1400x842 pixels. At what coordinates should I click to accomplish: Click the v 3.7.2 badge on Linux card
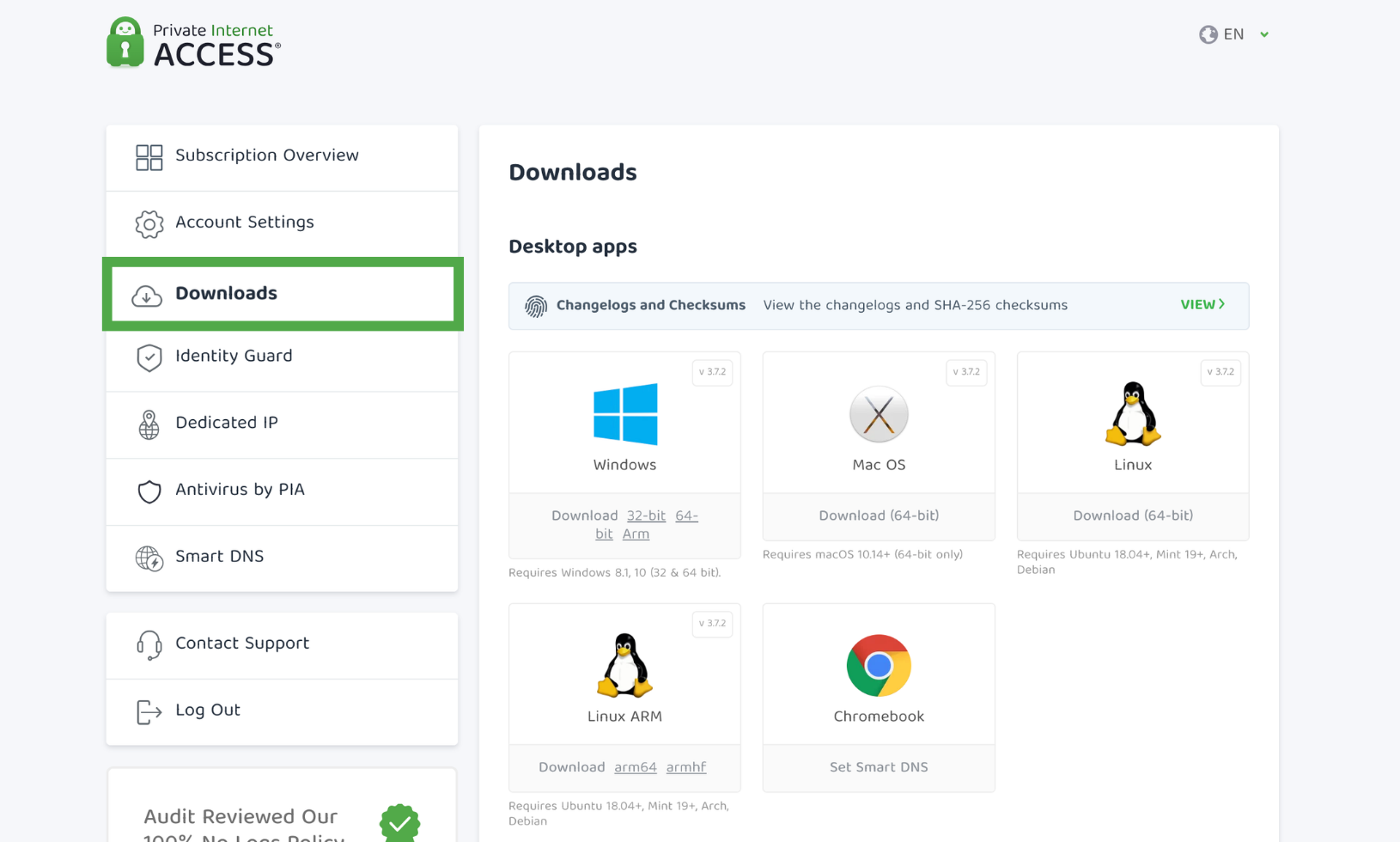[x=1220, y=372]
